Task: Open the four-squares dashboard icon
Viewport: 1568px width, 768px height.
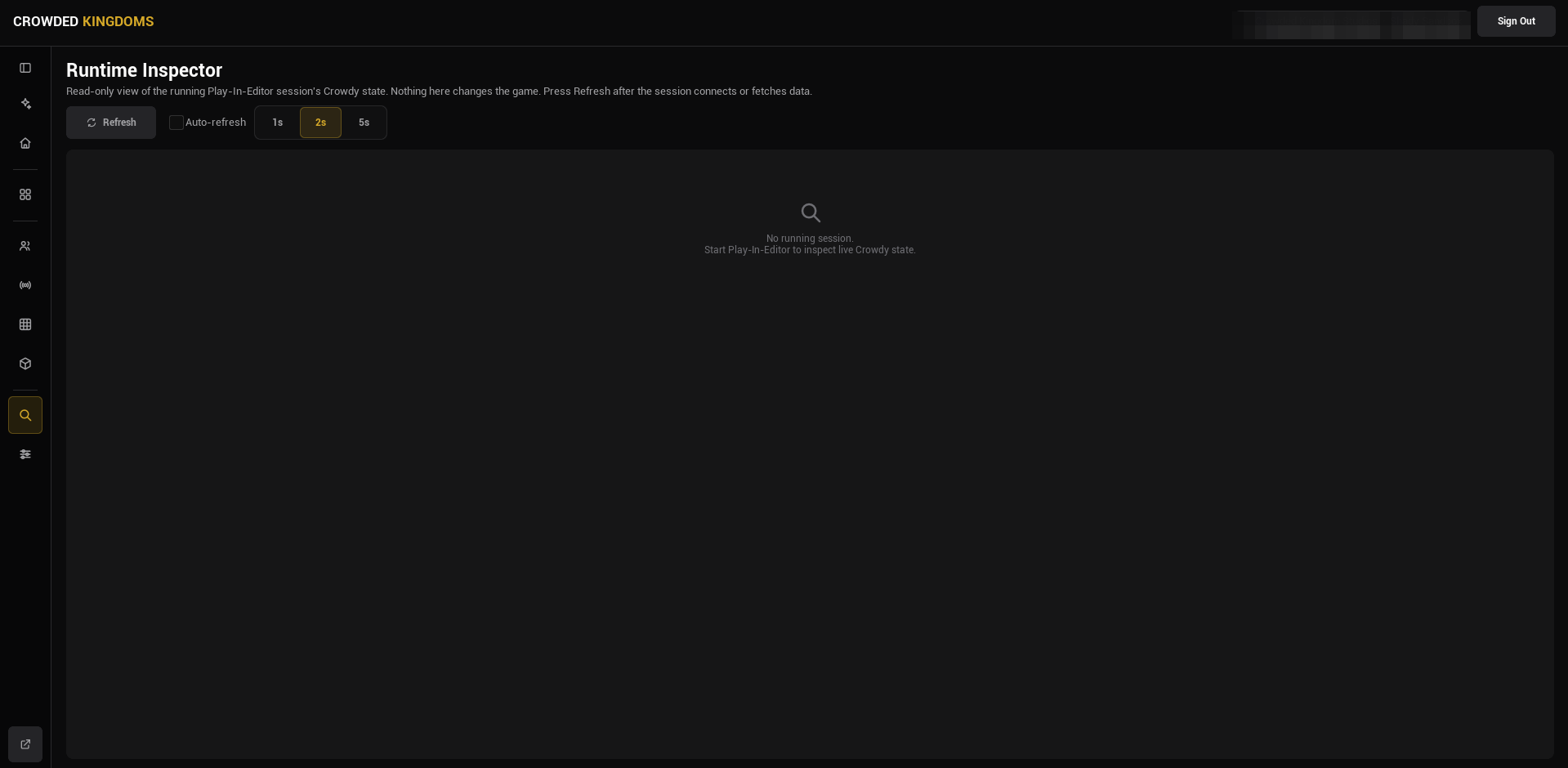Action: point(25,194)
